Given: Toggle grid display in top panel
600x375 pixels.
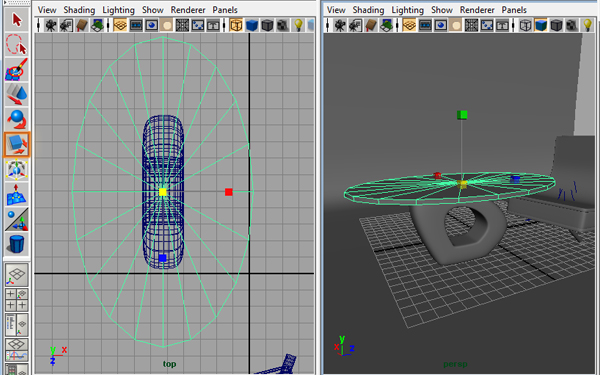Looking at the screenshot, I should click(120, 26).
